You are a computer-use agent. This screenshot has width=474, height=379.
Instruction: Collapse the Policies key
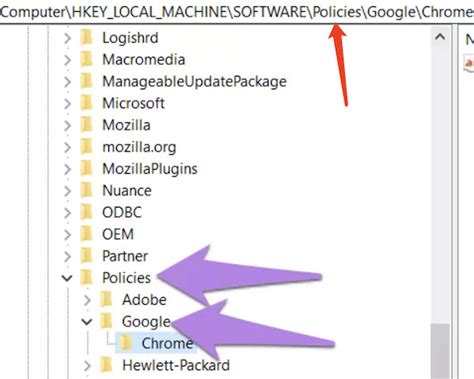click(x=67, y=278)
